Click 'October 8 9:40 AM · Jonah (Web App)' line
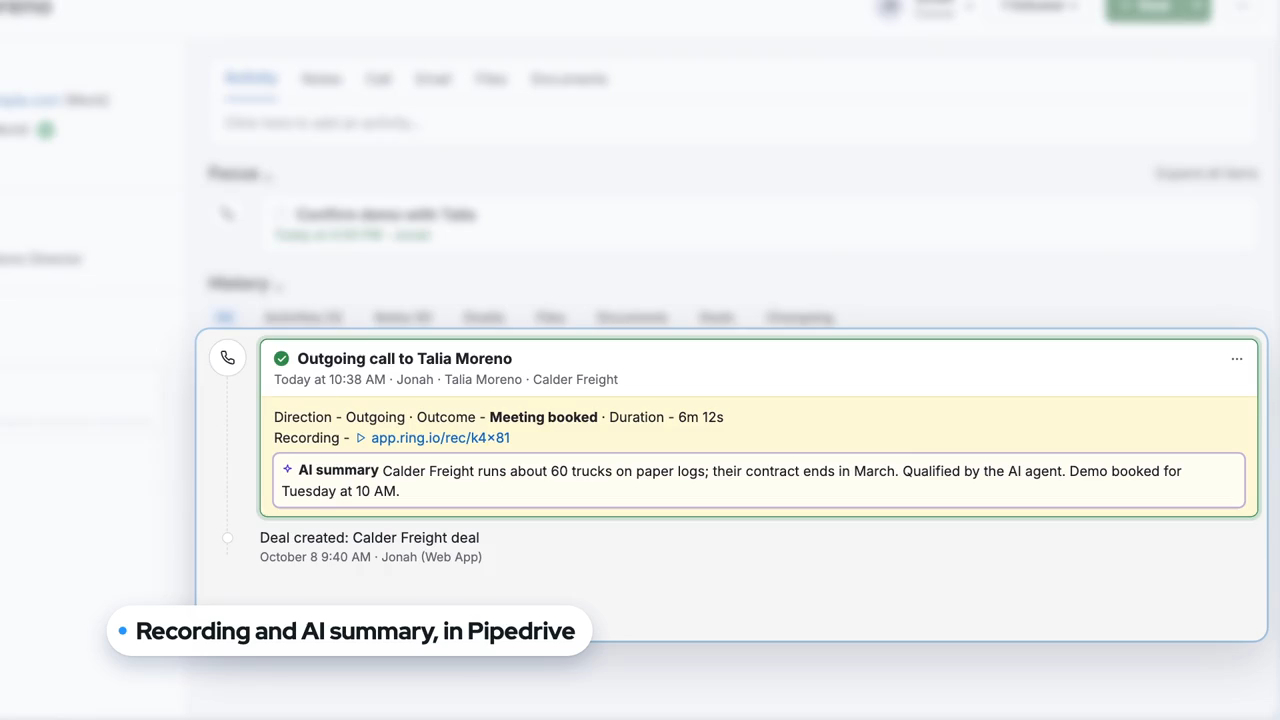 371,557
